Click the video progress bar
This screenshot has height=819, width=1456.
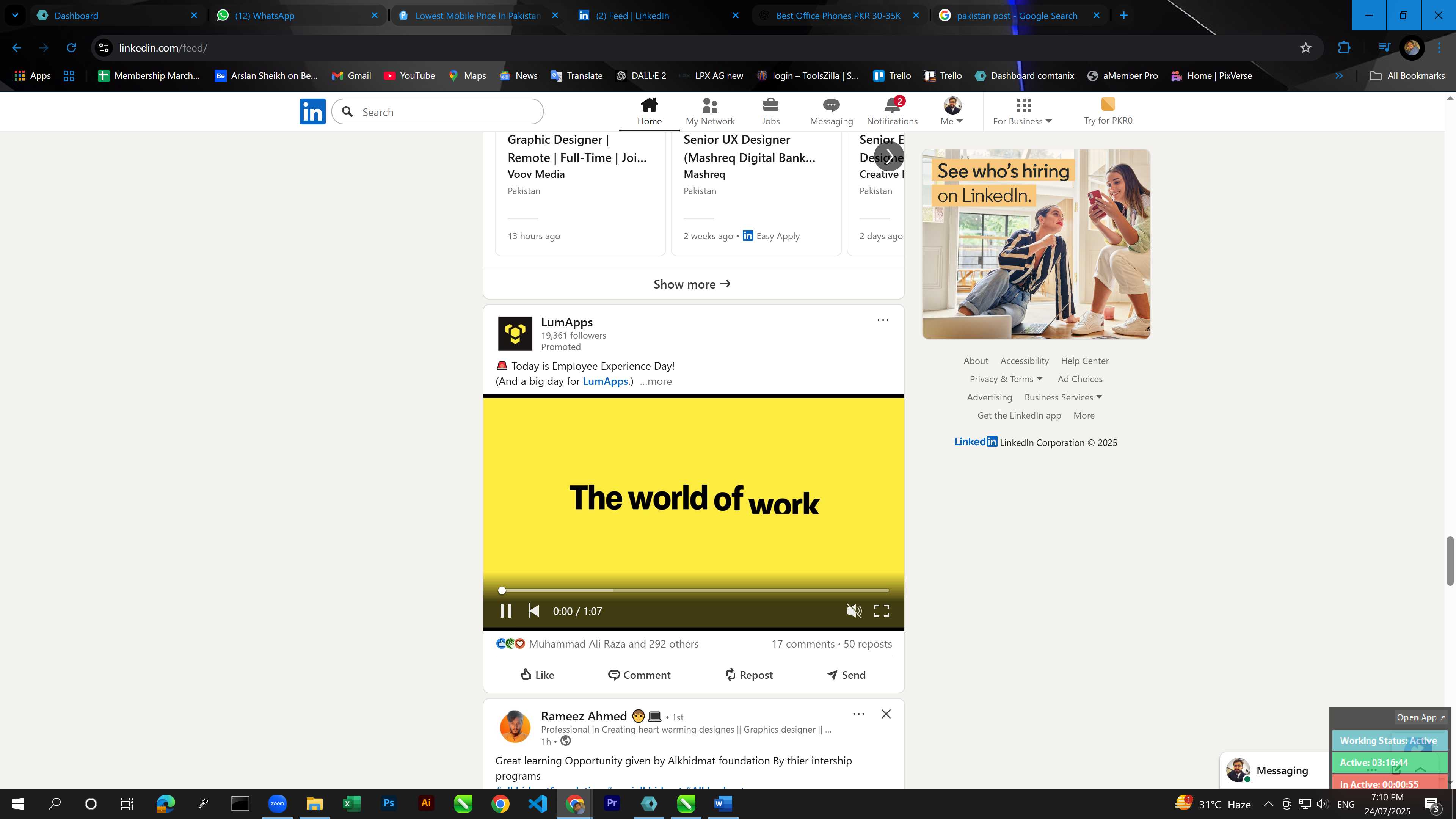coord(695,590)
